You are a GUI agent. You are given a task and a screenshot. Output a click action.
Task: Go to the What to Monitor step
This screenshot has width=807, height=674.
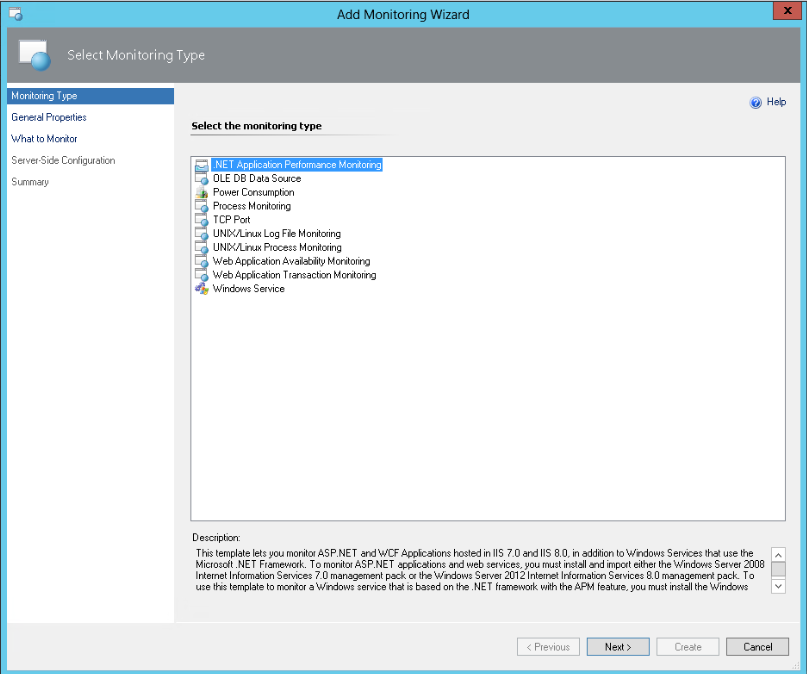44,139
